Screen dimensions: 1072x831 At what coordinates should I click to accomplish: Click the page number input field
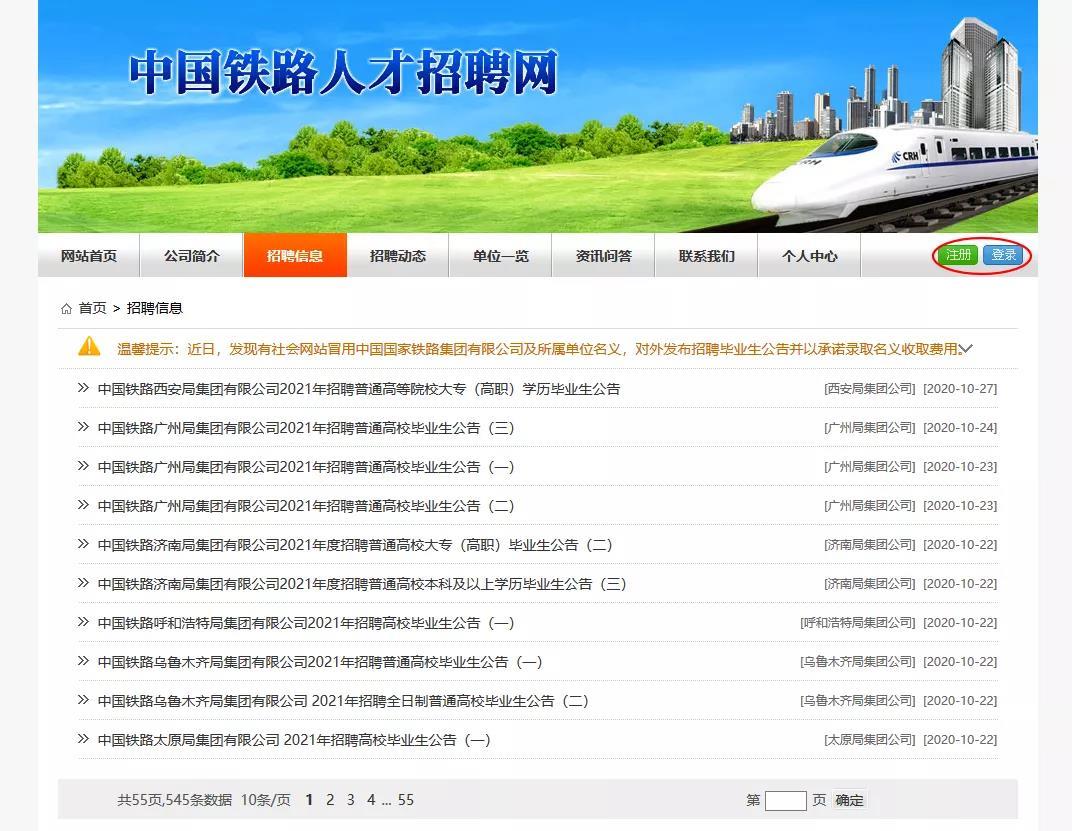tap(786, 800)
